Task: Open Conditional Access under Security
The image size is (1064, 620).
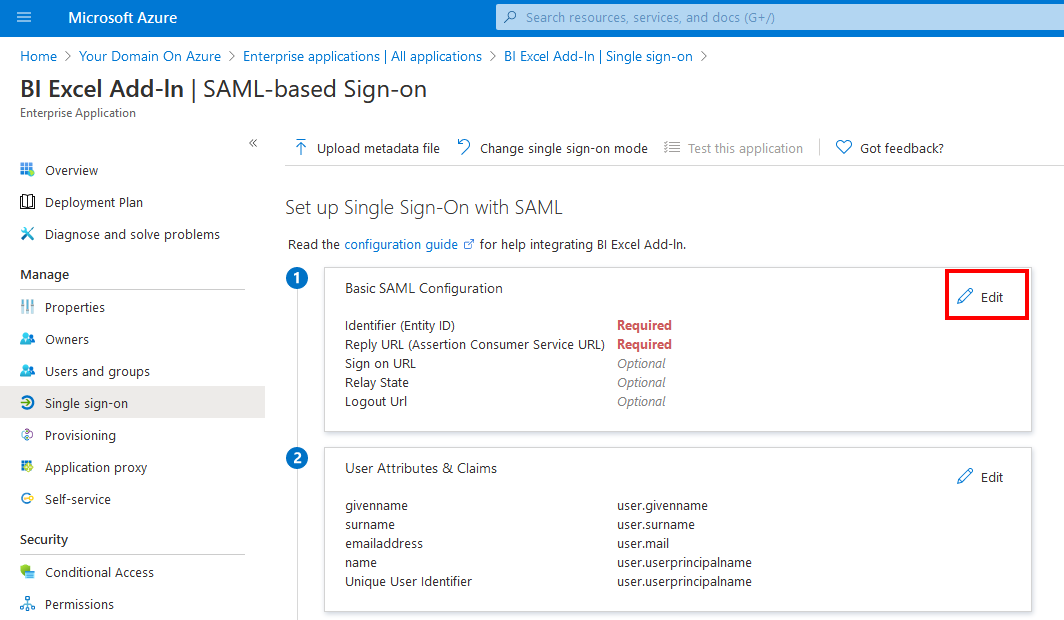Action: click(x=99, y=573)
